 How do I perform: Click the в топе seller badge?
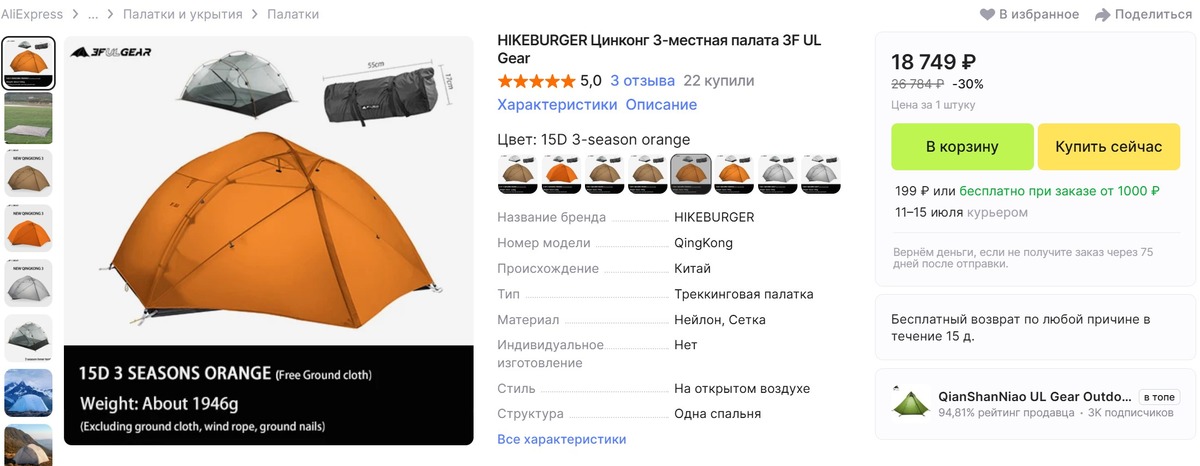pyautogui.click(x=1158, y=397)
